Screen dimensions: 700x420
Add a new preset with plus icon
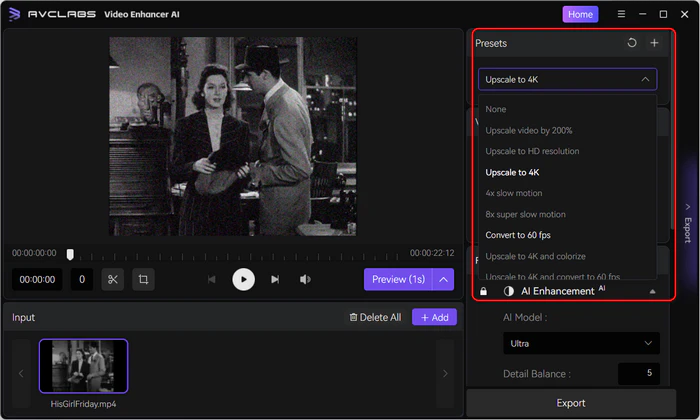coord(654,43)
